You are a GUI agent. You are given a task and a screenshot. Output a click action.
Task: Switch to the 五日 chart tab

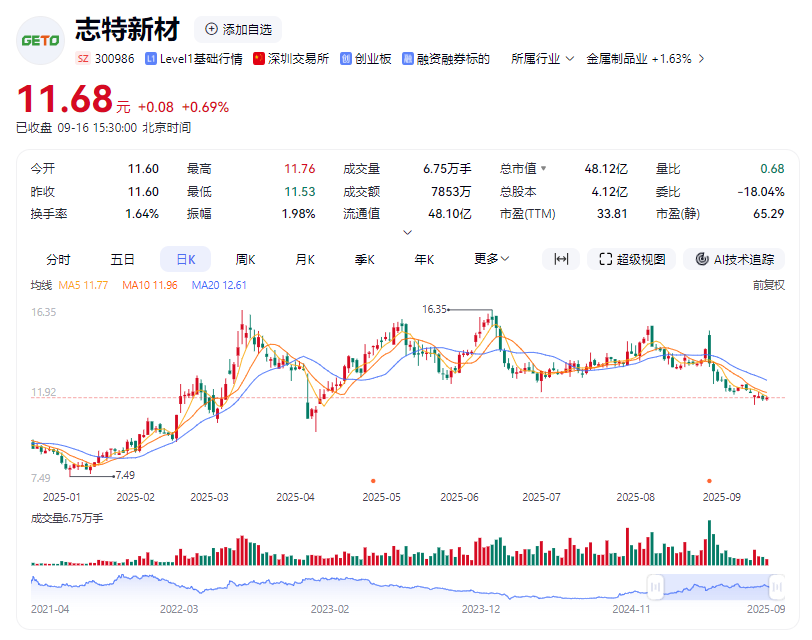122,259
